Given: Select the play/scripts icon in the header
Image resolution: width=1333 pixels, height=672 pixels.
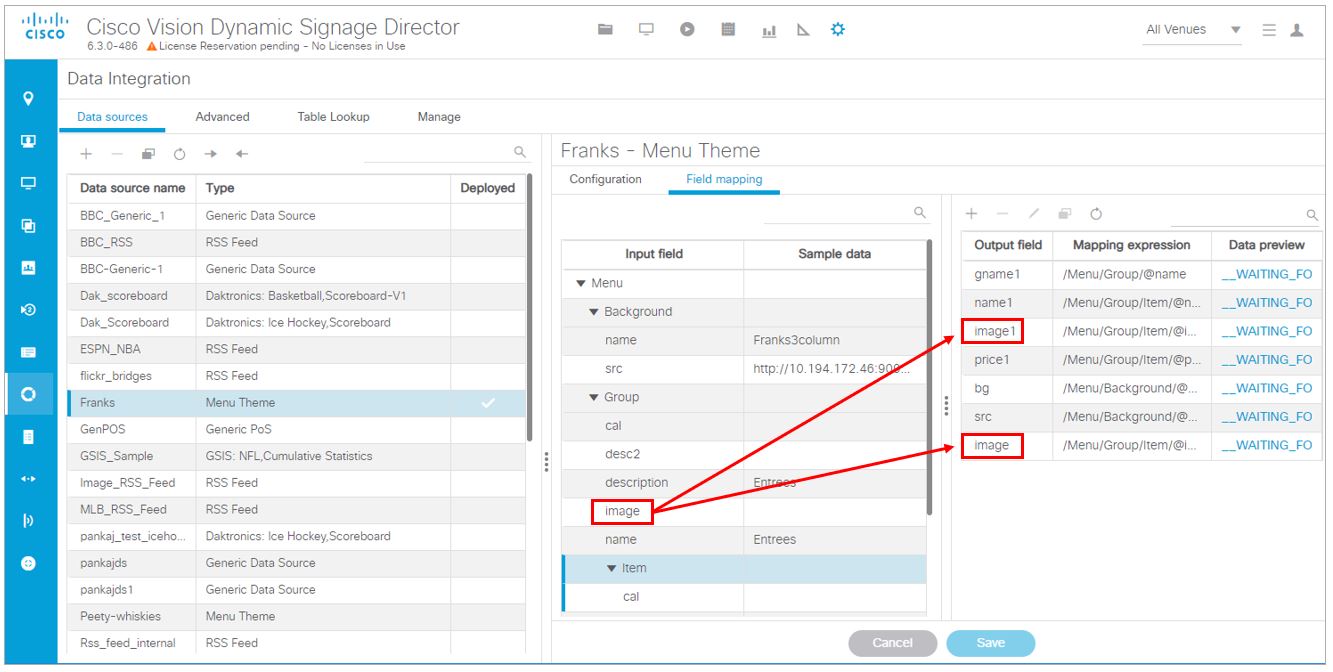Looking at the screenshot, I should click(686, 29).
